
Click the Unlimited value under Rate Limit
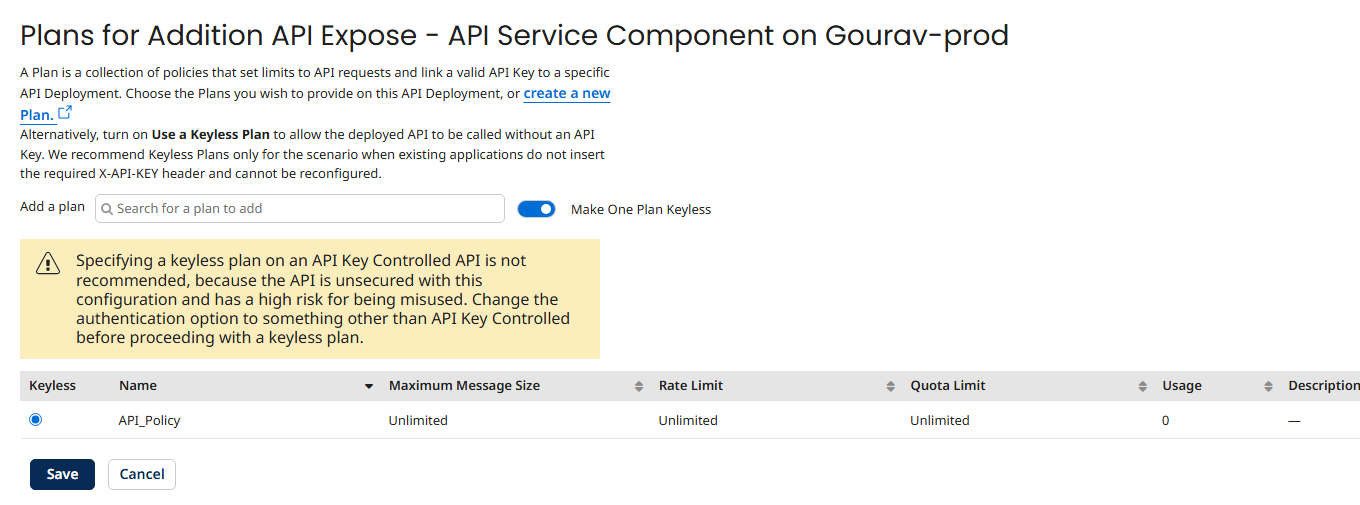point(688,421)
